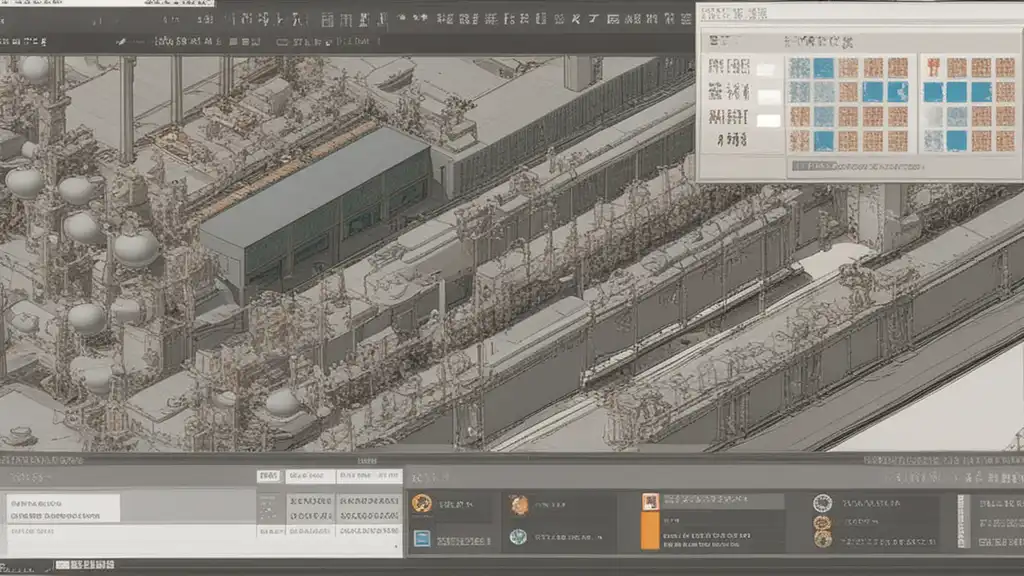The height and width of the screenshot is (576, 1024).
Task: Pick the blue swatch in left palette grid's top row
Action: [x=823, y=67]
